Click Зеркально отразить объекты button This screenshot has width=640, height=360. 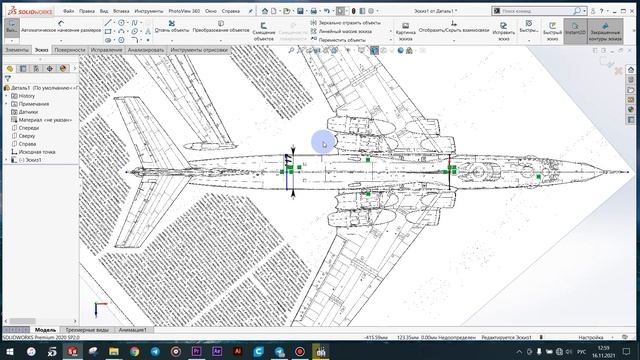(345, 23)
